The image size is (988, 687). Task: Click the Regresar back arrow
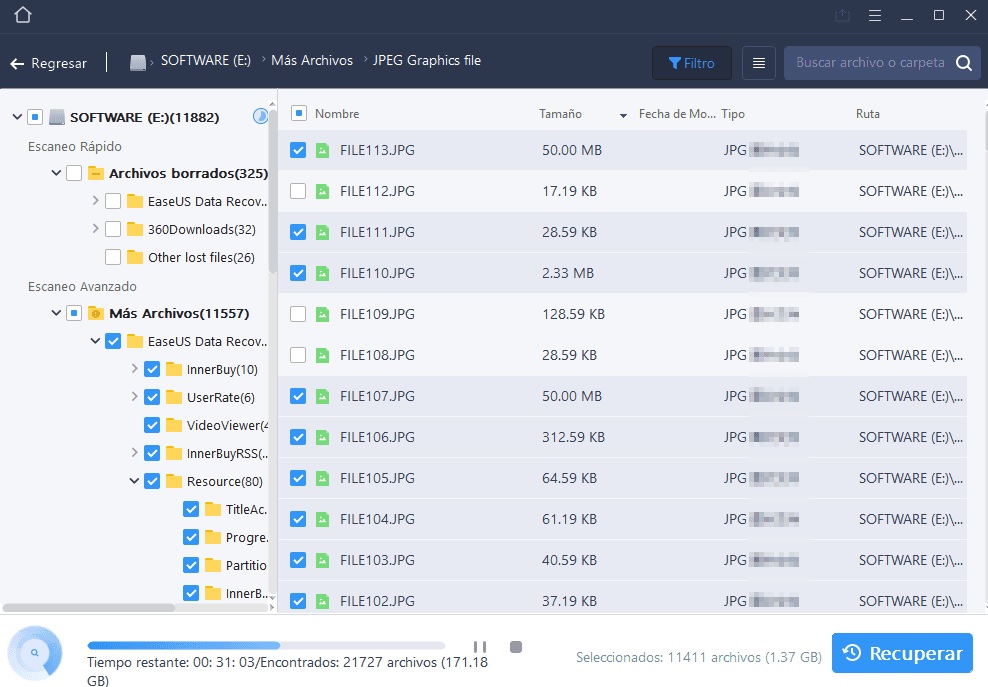18,63
